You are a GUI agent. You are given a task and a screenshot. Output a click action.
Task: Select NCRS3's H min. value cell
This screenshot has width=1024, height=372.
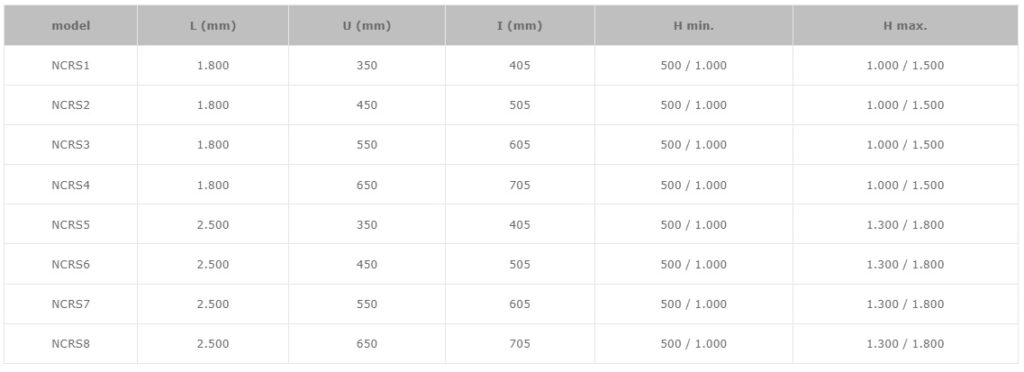(x=694, y=145)
